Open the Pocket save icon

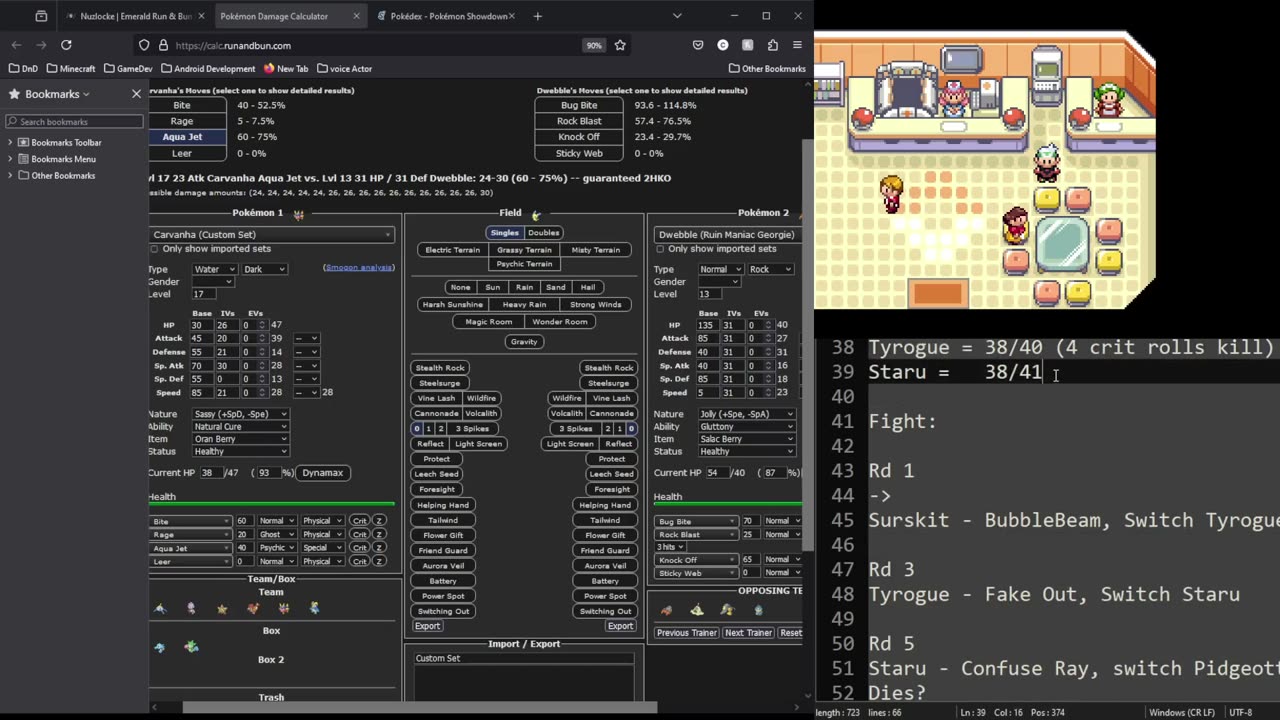click(x=698, y=45)
